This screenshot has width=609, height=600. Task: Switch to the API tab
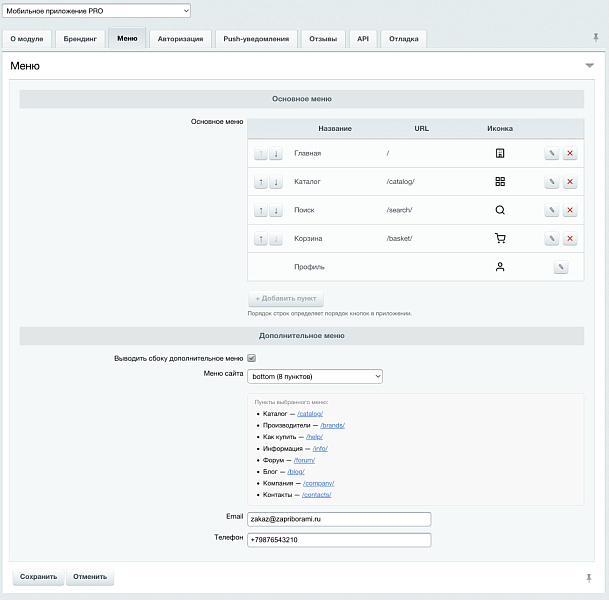[363, 39]
